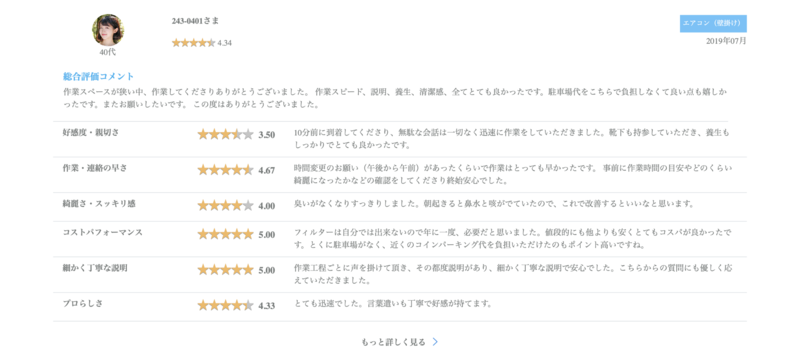The image size is (800, 363).
Task: Click the 4.00 stars for 綺麗さ・スッキリ感
Action: coord(226,206)
